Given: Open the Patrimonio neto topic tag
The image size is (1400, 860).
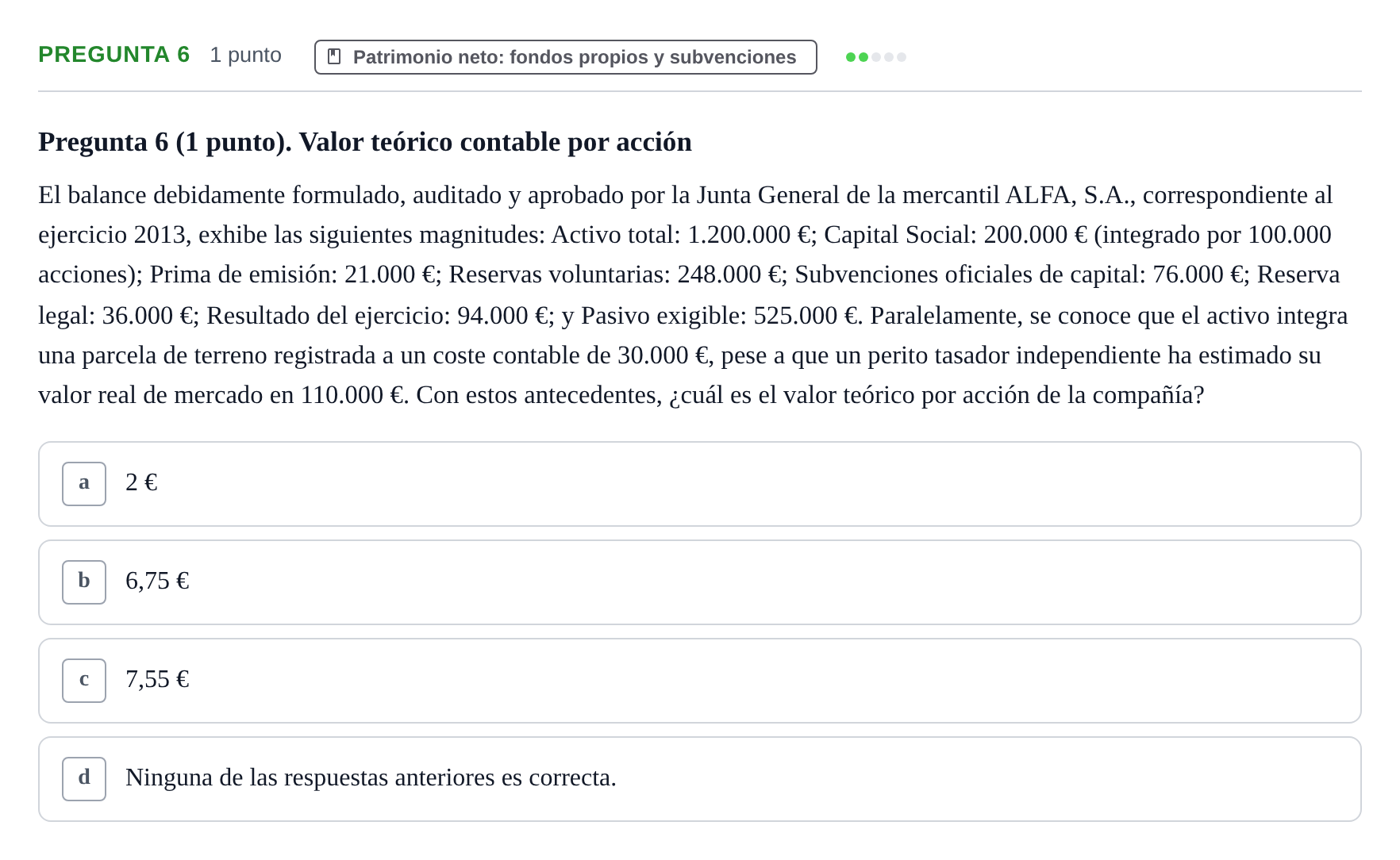Looking at the screenshot, I should tap(565, 57).
